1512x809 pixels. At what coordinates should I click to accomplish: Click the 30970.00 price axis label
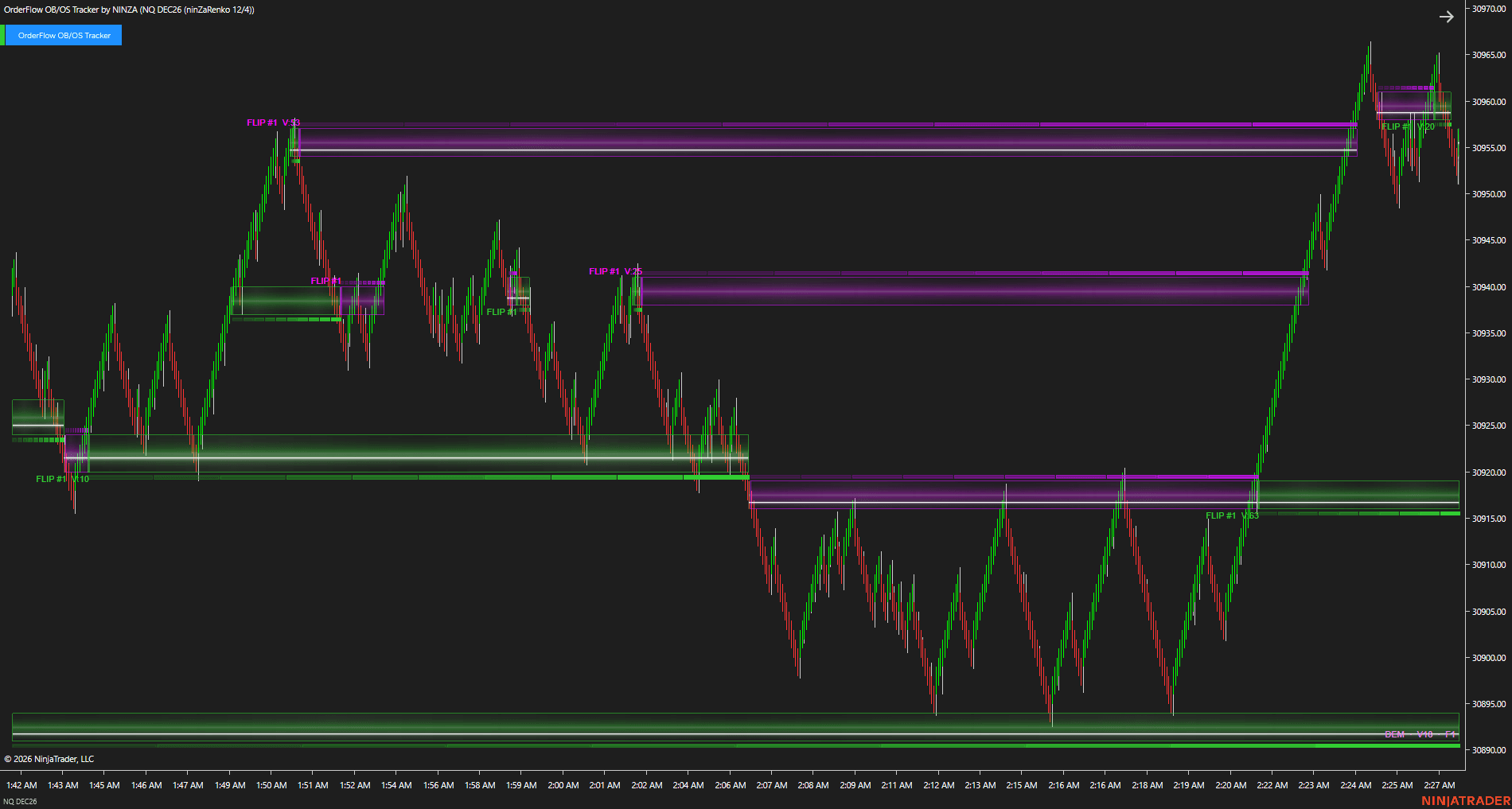click(1488, 9)
